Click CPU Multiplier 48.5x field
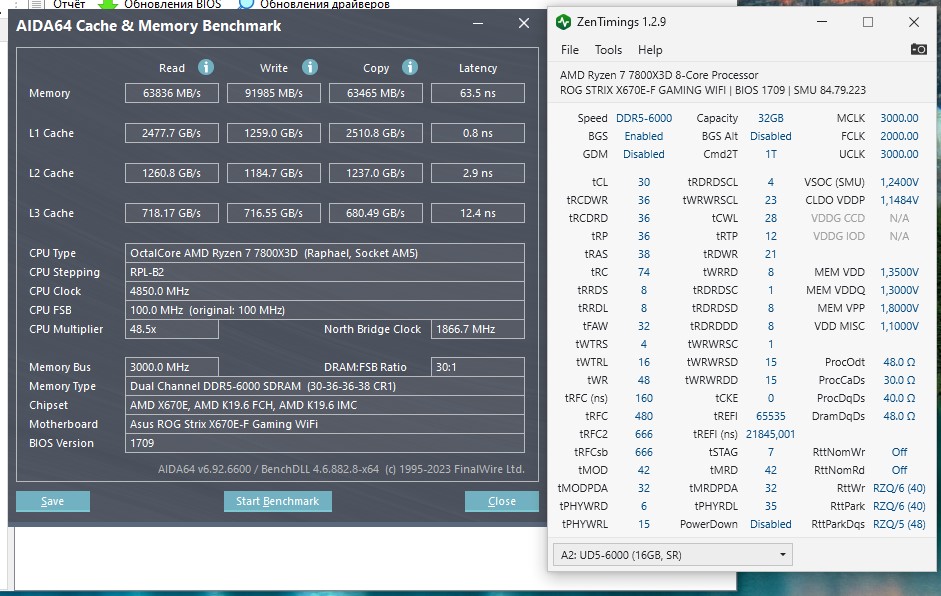Image resolution: width=941 pixels, height=596 pixels. click(x=172, y=329)
